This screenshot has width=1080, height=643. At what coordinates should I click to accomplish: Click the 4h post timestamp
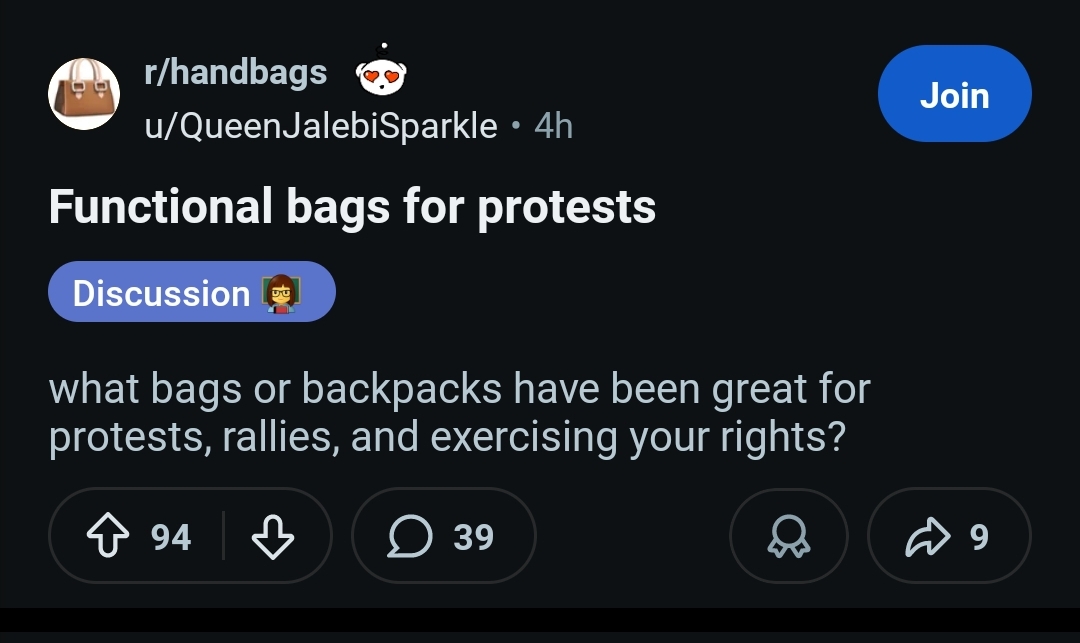pyautogui.click(x=554, y=126)
